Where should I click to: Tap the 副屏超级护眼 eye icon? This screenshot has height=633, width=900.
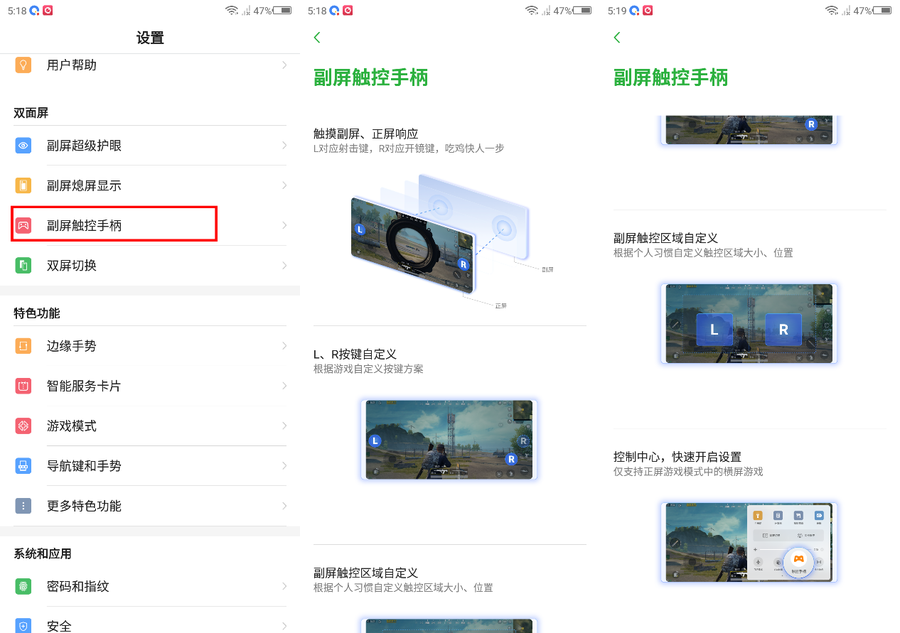coord(23,145)
